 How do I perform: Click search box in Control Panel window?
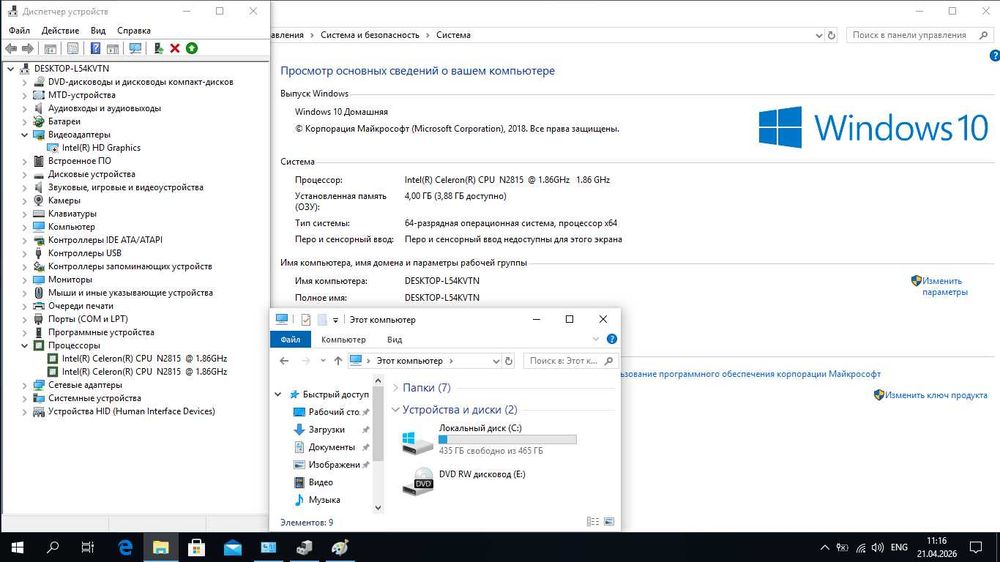point(918,35)
